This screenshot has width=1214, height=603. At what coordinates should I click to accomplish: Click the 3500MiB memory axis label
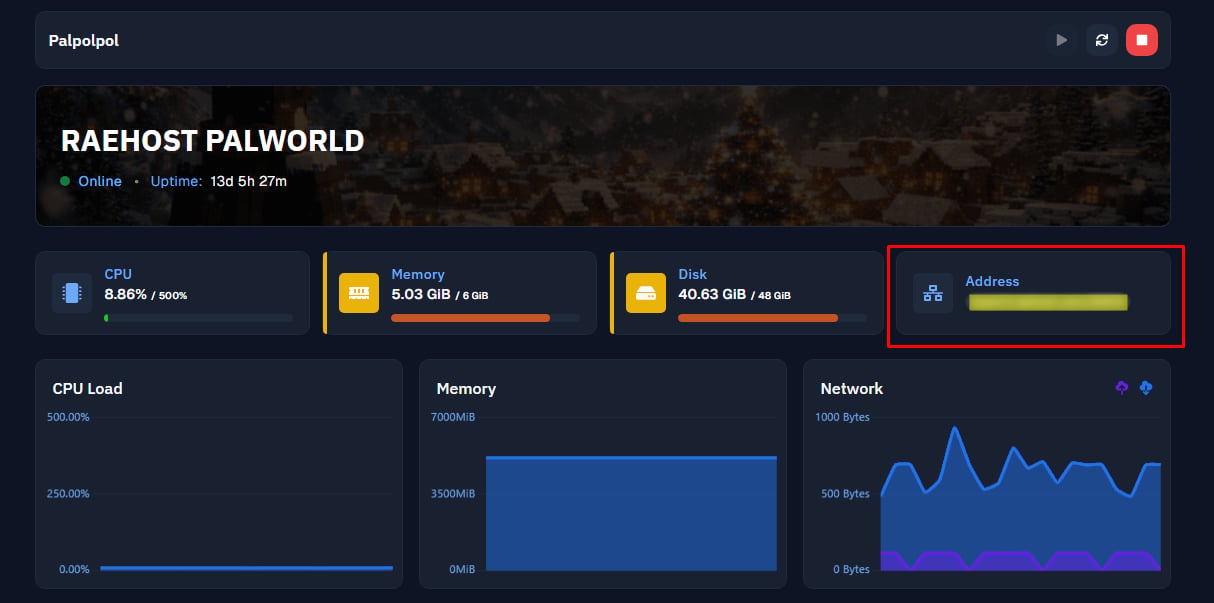click(x=452, y=493)
